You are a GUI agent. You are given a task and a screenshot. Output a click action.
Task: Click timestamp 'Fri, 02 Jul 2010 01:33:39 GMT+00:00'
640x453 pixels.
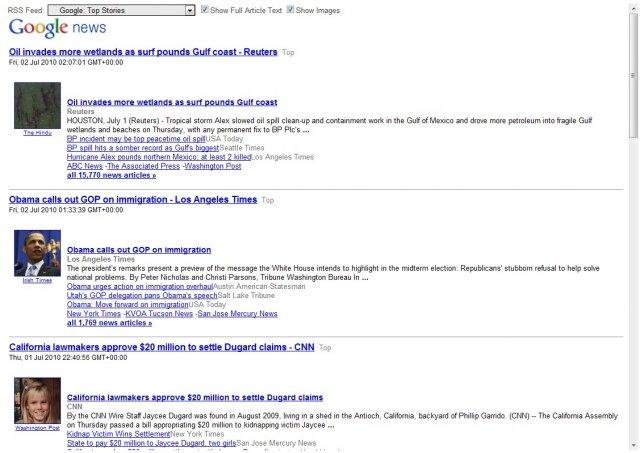[x=66, y=210]
